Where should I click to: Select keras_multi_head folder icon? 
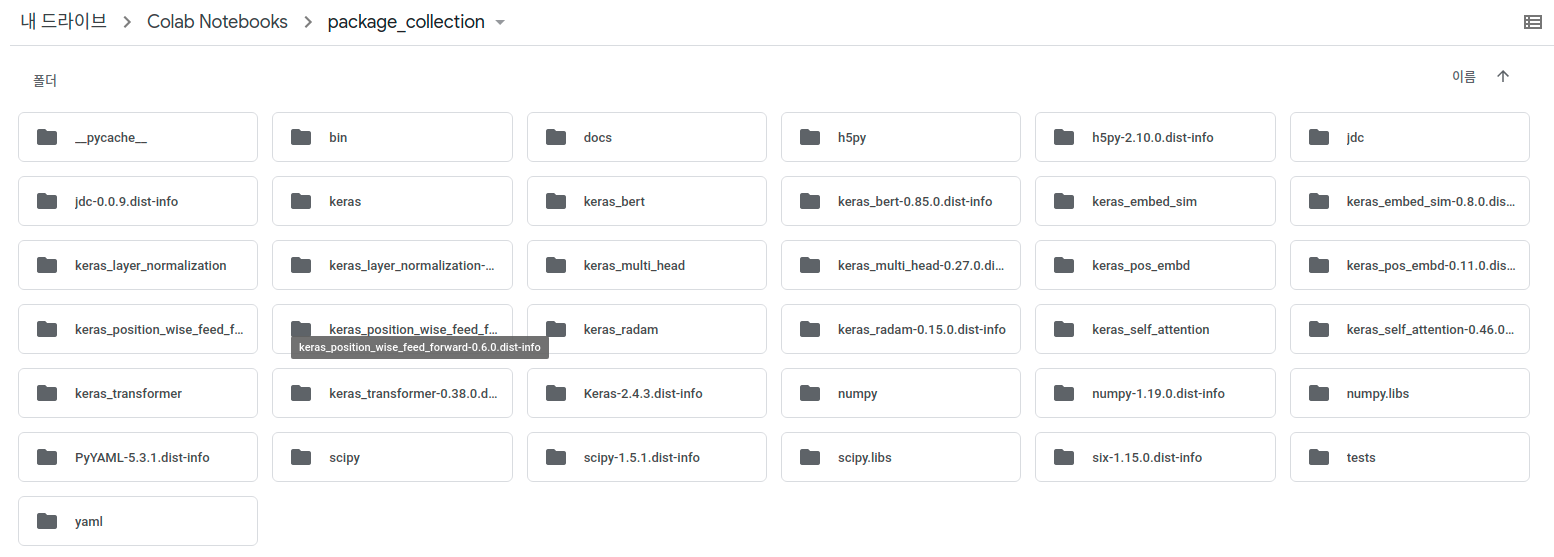(x=555, y=265)
